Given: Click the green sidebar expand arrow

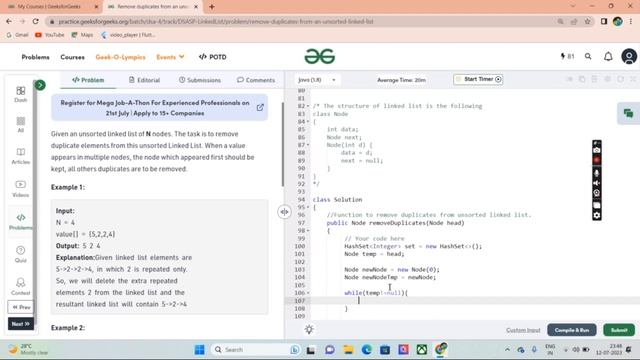Looking at the screenshot, I should [40, 85].
